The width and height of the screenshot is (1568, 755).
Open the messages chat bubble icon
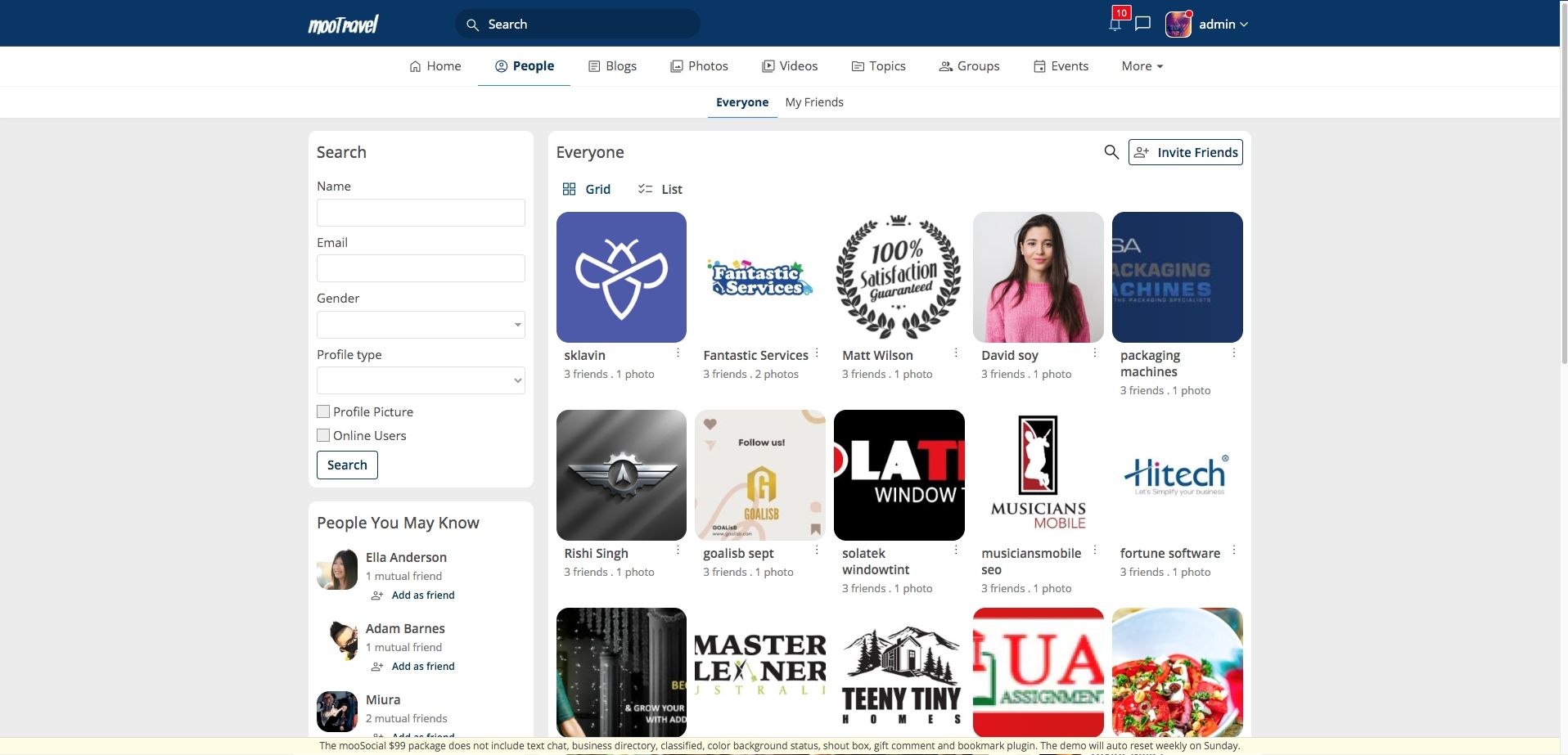[1143, 24]
